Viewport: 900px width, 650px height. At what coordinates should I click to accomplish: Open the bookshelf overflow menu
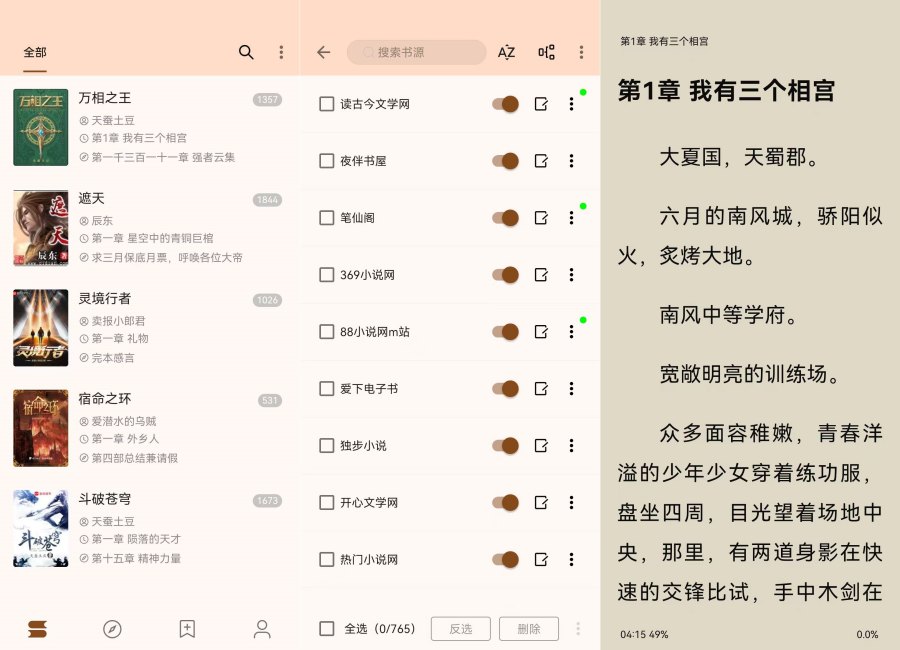click(281, 52)
